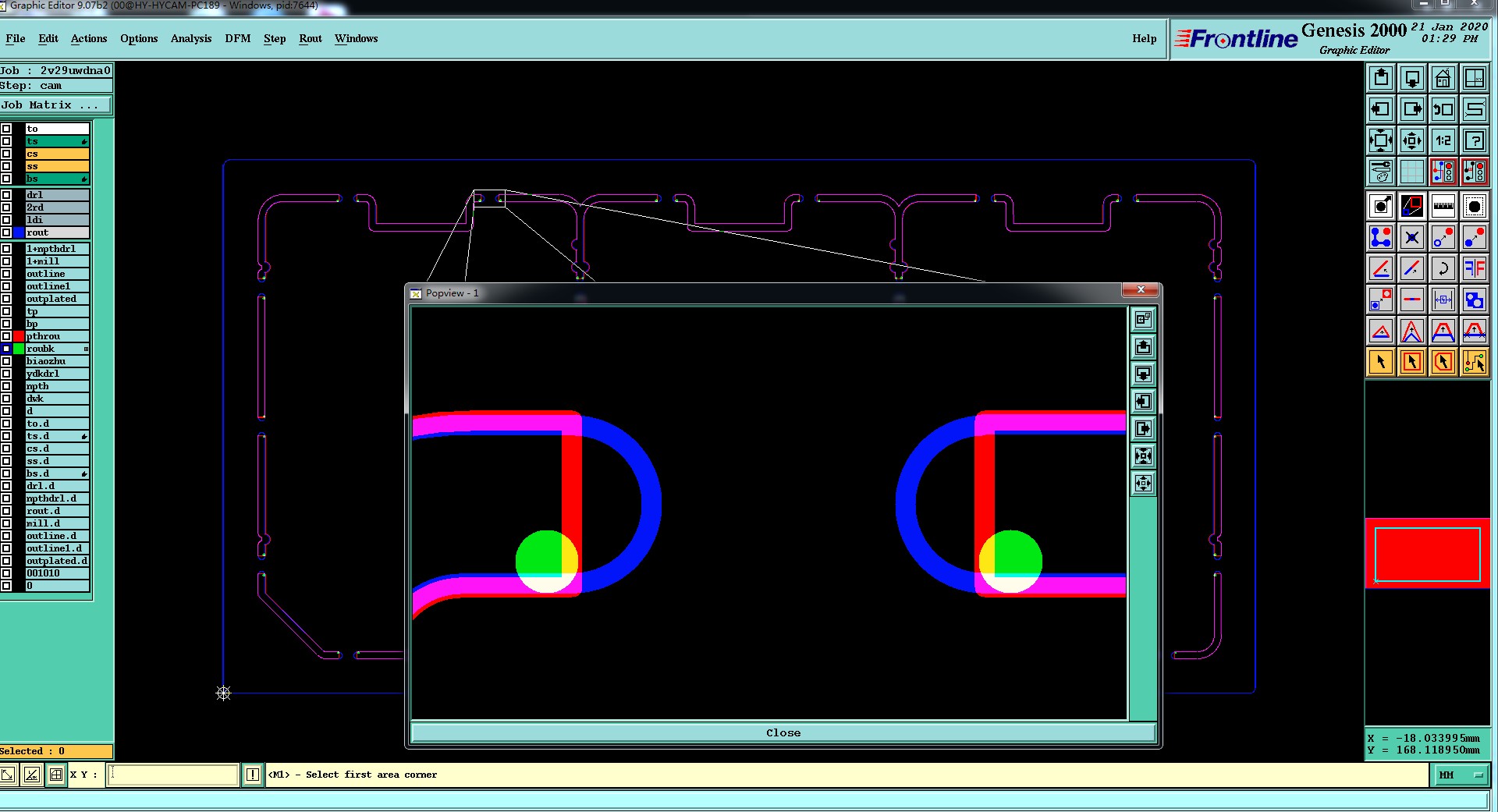Toggle checkbox for the 'cs' layer
This screenshot has height=812, width=1498.
coord(6,154)
